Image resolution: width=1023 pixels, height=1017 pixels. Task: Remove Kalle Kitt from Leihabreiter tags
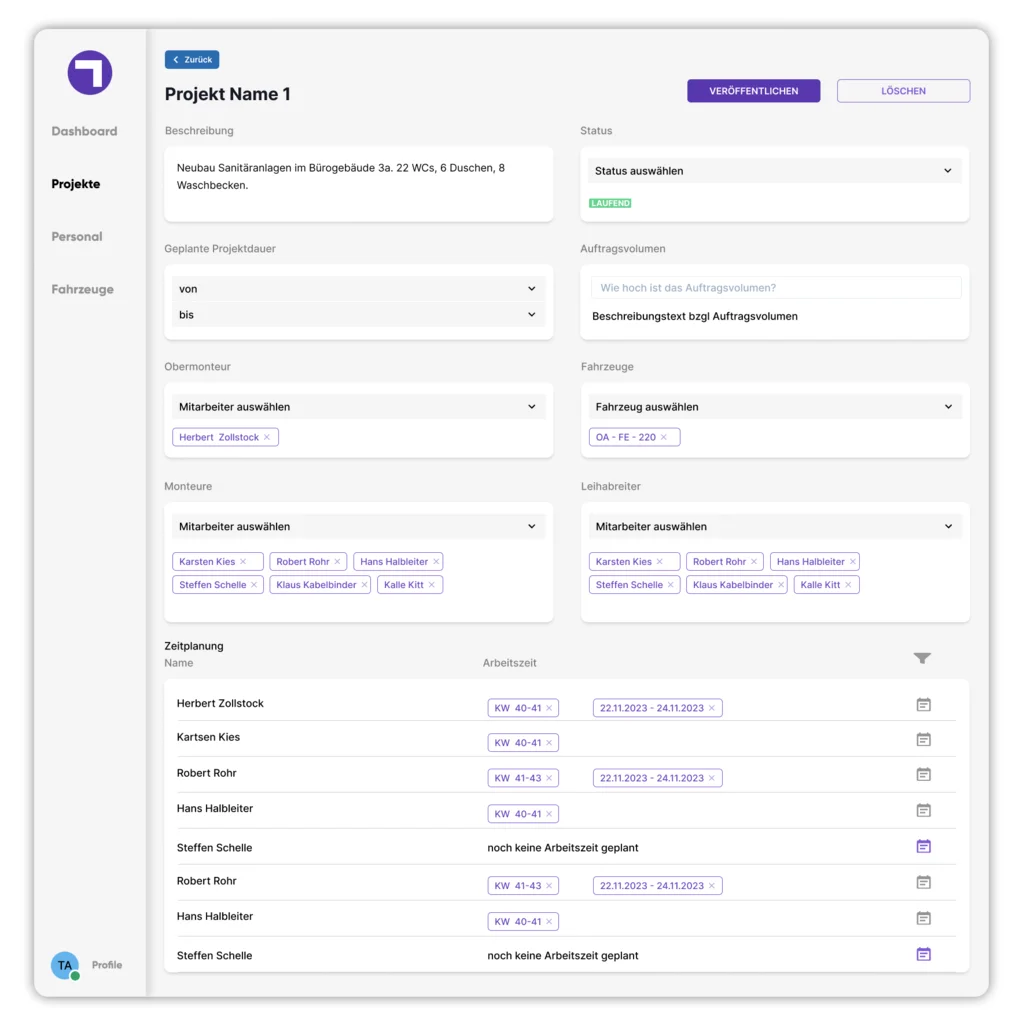pos(847,584)
